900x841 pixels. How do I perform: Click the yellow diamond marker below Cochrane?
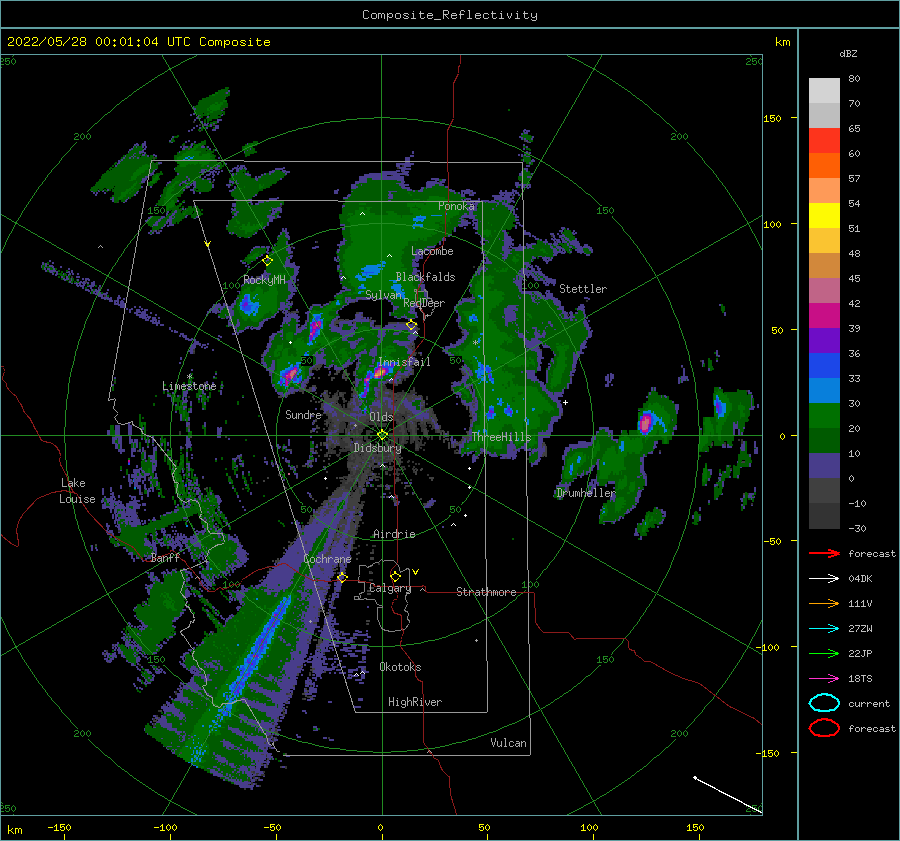[x=342, y=577]
